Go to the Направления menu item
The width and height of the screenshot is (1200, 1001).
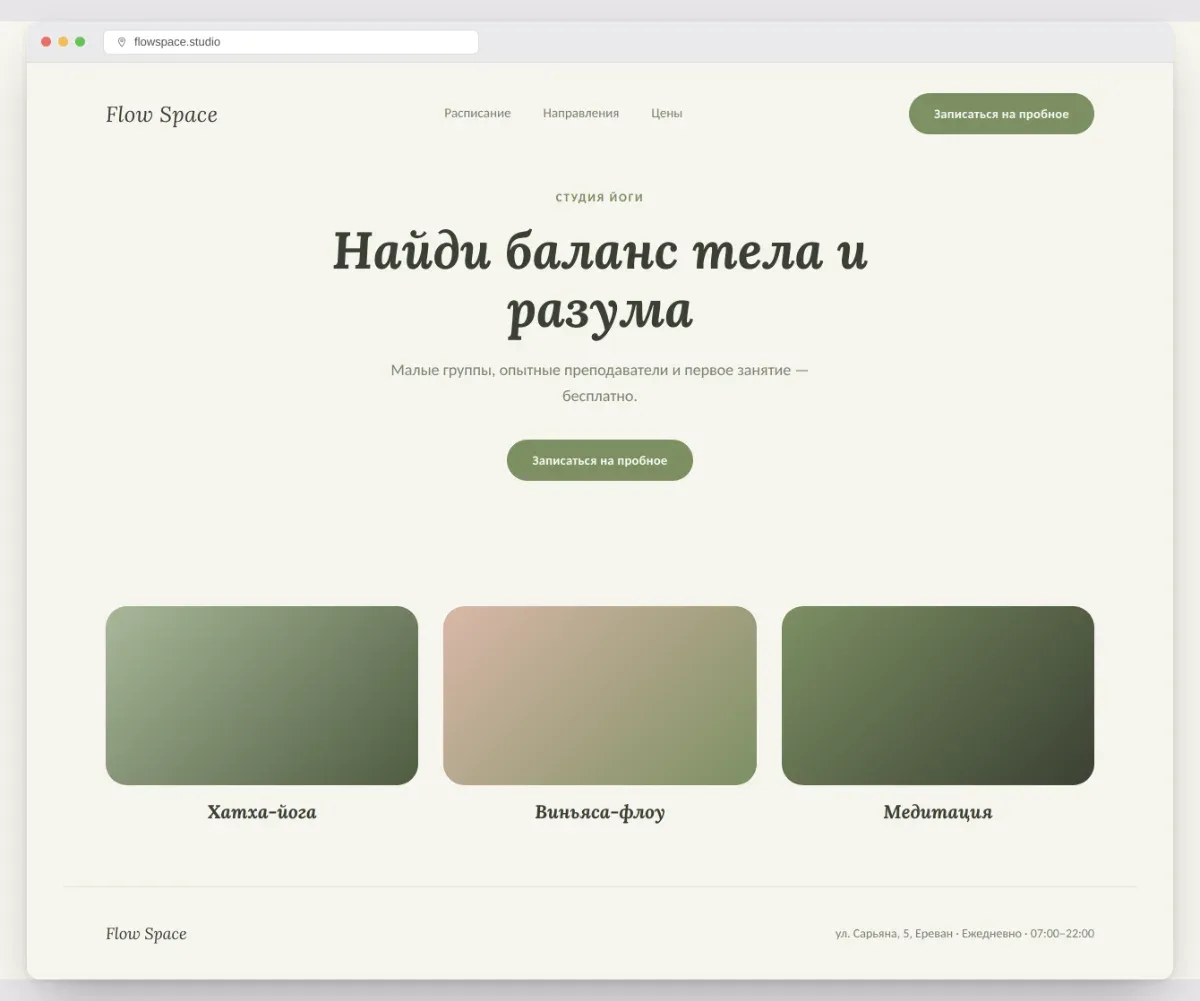pos(581,113)
